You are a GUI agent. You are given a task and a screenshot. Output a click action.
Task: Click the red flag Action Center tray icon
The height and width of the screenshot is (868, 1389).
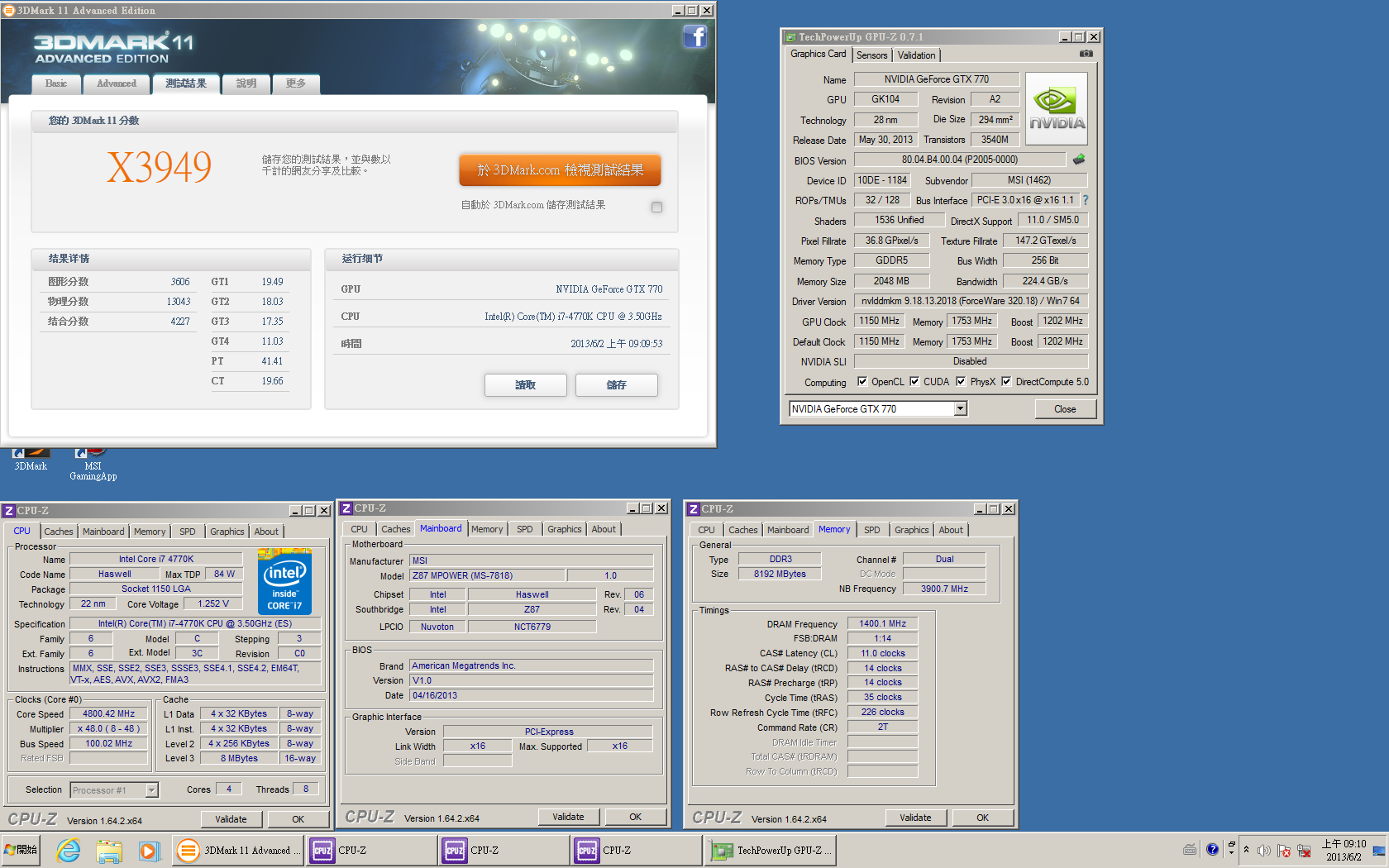1283,850
